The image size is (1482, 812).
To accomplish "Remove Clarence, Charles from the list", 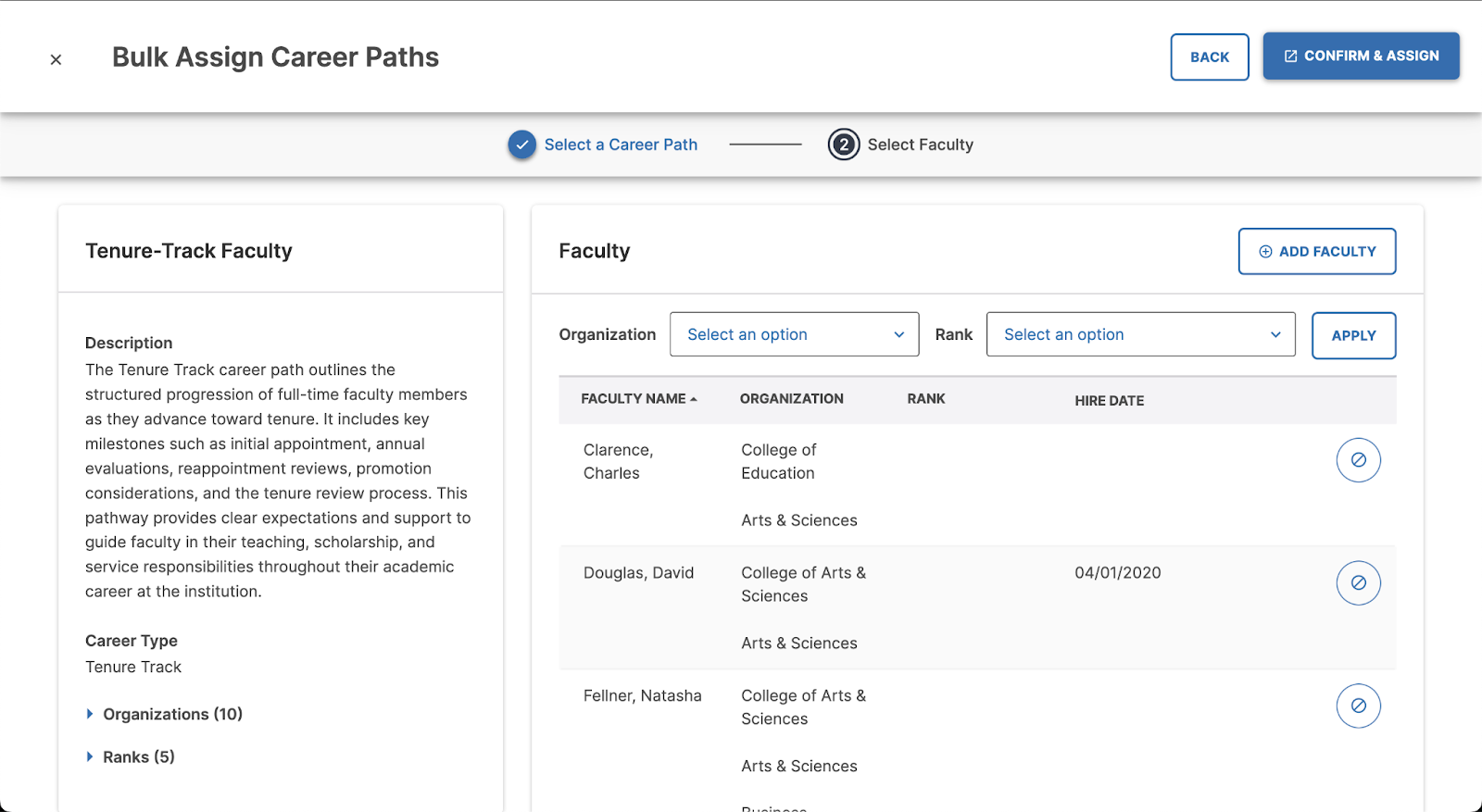I will (x=1359, y=460).
